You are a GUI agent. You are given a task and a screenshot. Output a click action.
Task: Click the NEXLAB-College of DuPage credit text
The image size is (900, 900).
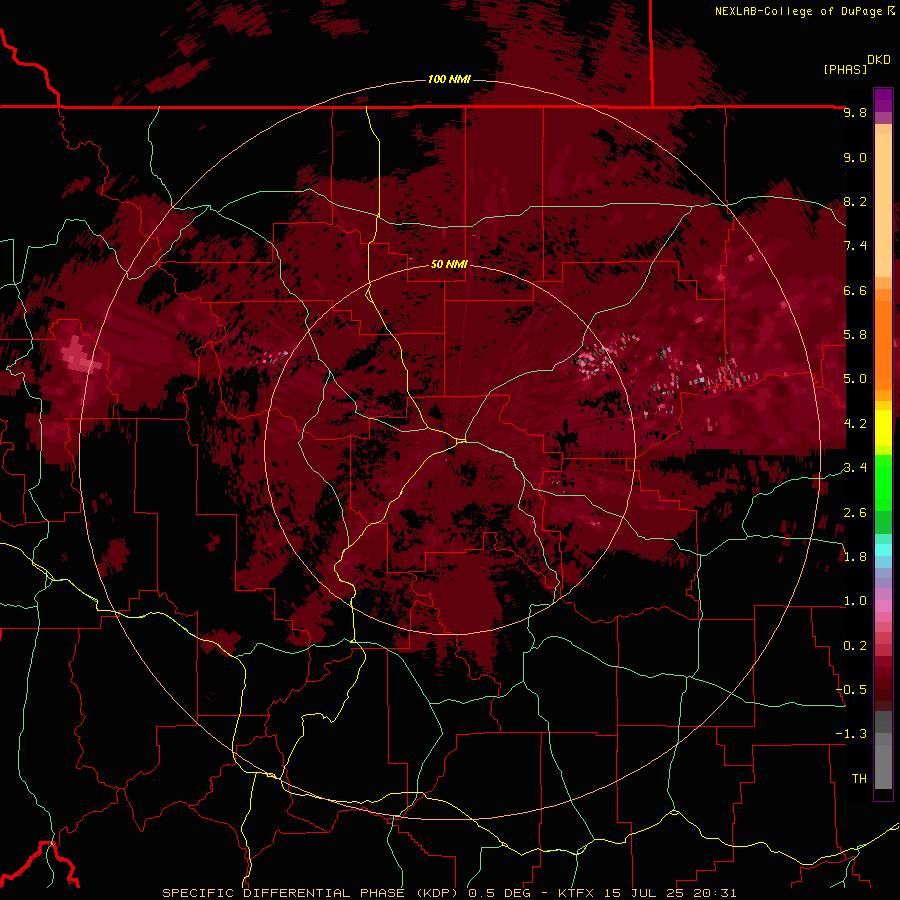[x=799, y=11]
